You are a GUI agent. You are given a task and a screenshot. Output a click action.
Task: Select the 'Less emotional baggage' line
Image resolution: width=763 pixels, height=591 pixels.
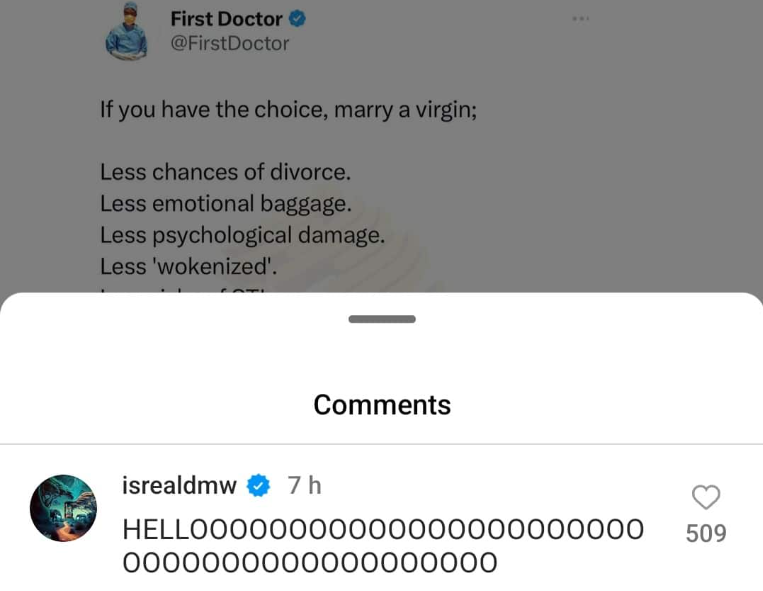[x=225, y=203]
